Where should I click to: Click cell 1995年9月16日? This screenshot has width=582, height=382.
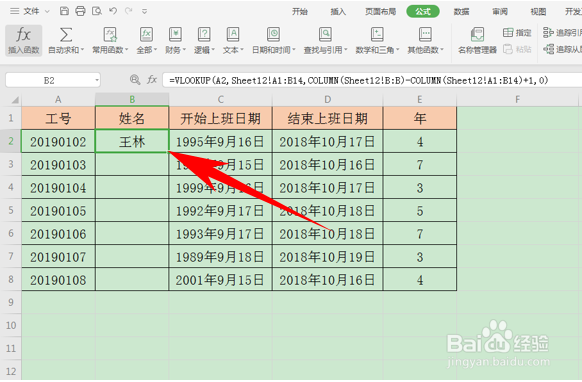[x=220, y=141]
